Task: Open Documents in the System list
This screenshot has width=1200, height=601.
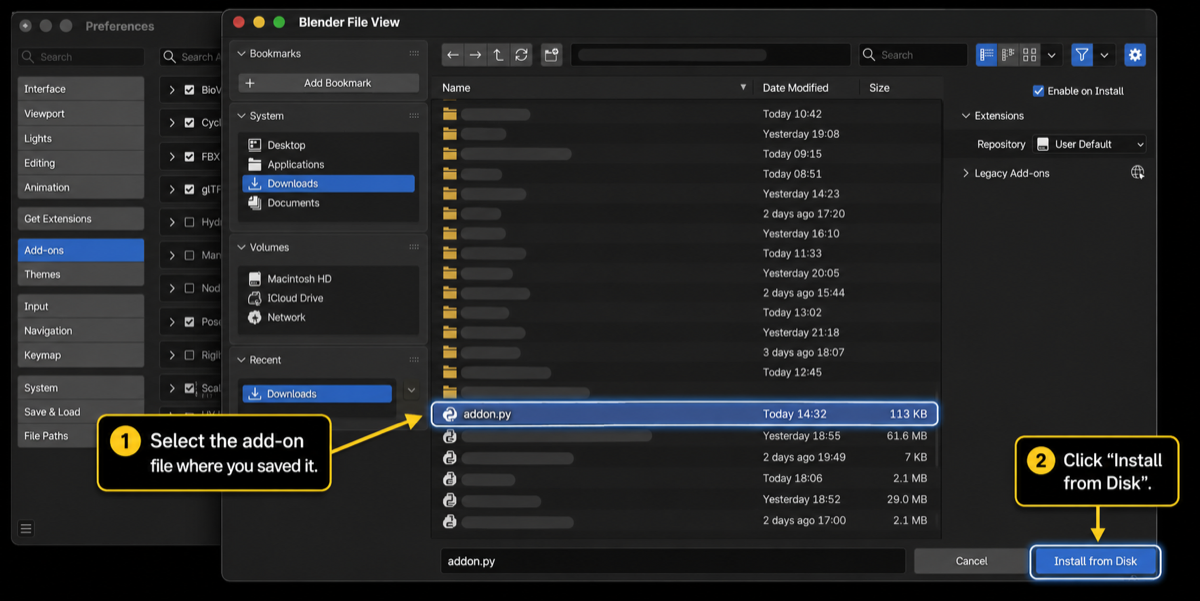Action: coord(328,203)
